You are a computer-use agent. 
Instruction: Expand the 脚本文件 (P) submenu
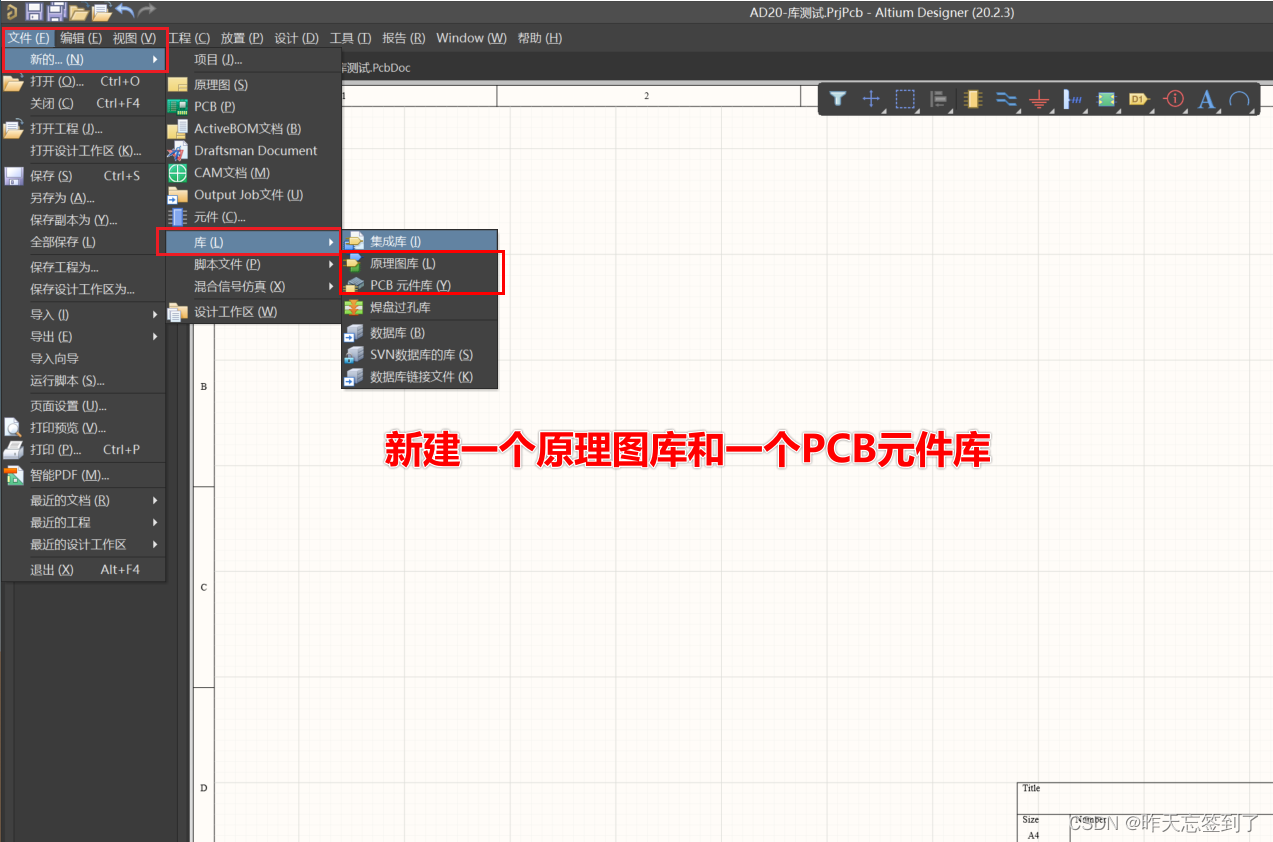[x=254, y=264]
